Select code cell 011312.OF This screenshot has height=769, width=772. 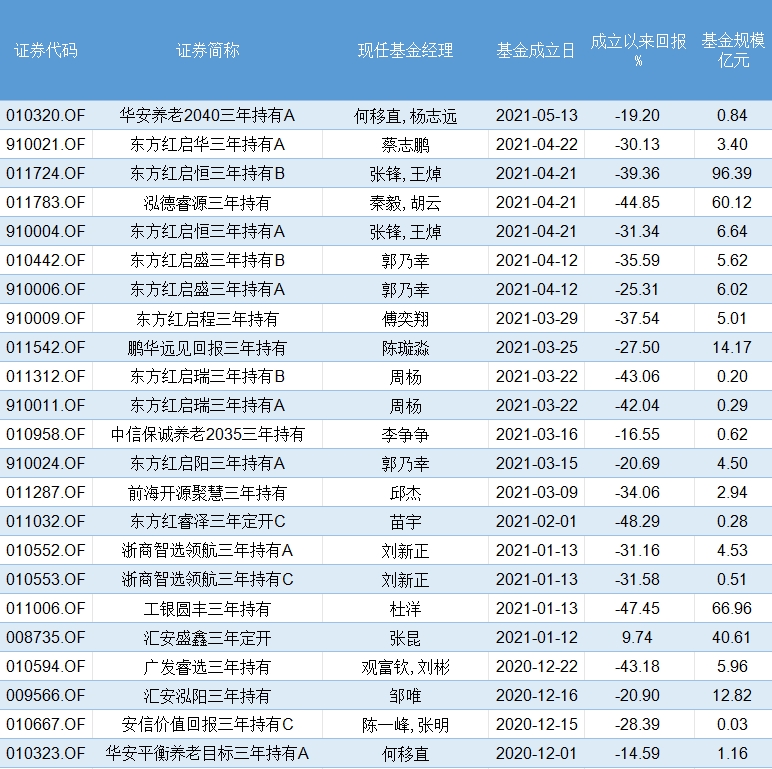[46, 377]
